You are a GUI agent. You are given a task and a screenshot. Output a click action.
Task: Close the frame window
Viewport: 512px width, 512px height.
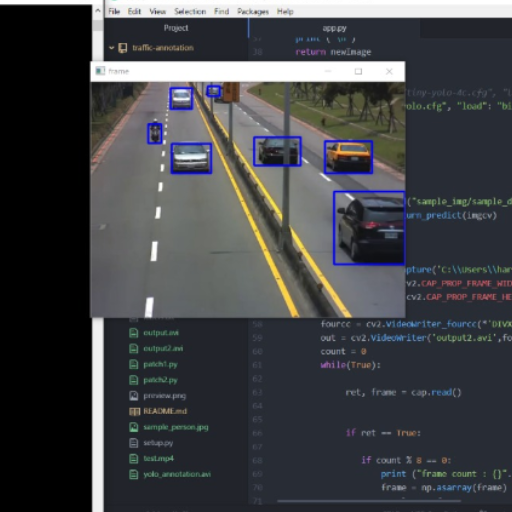tap(389, 71)
